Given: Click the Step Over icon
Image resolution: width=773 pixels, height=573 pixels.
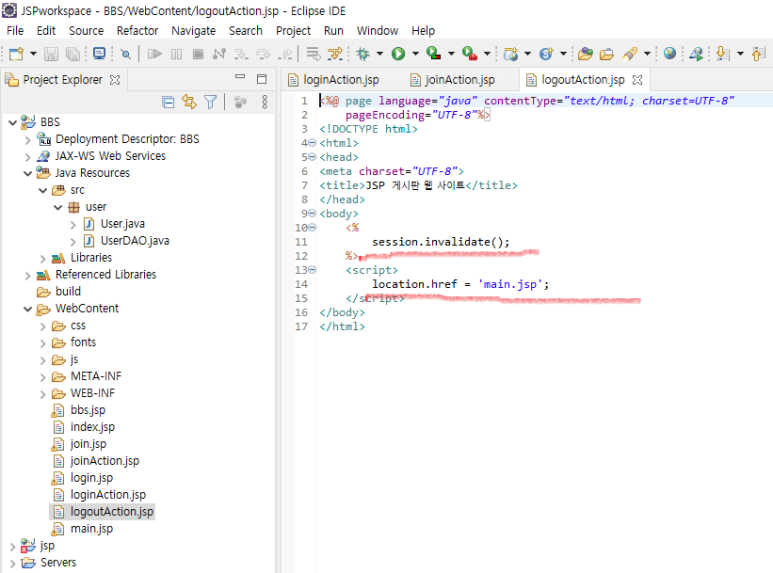Looking at the screenshot, I should click(x=263, y=53).
